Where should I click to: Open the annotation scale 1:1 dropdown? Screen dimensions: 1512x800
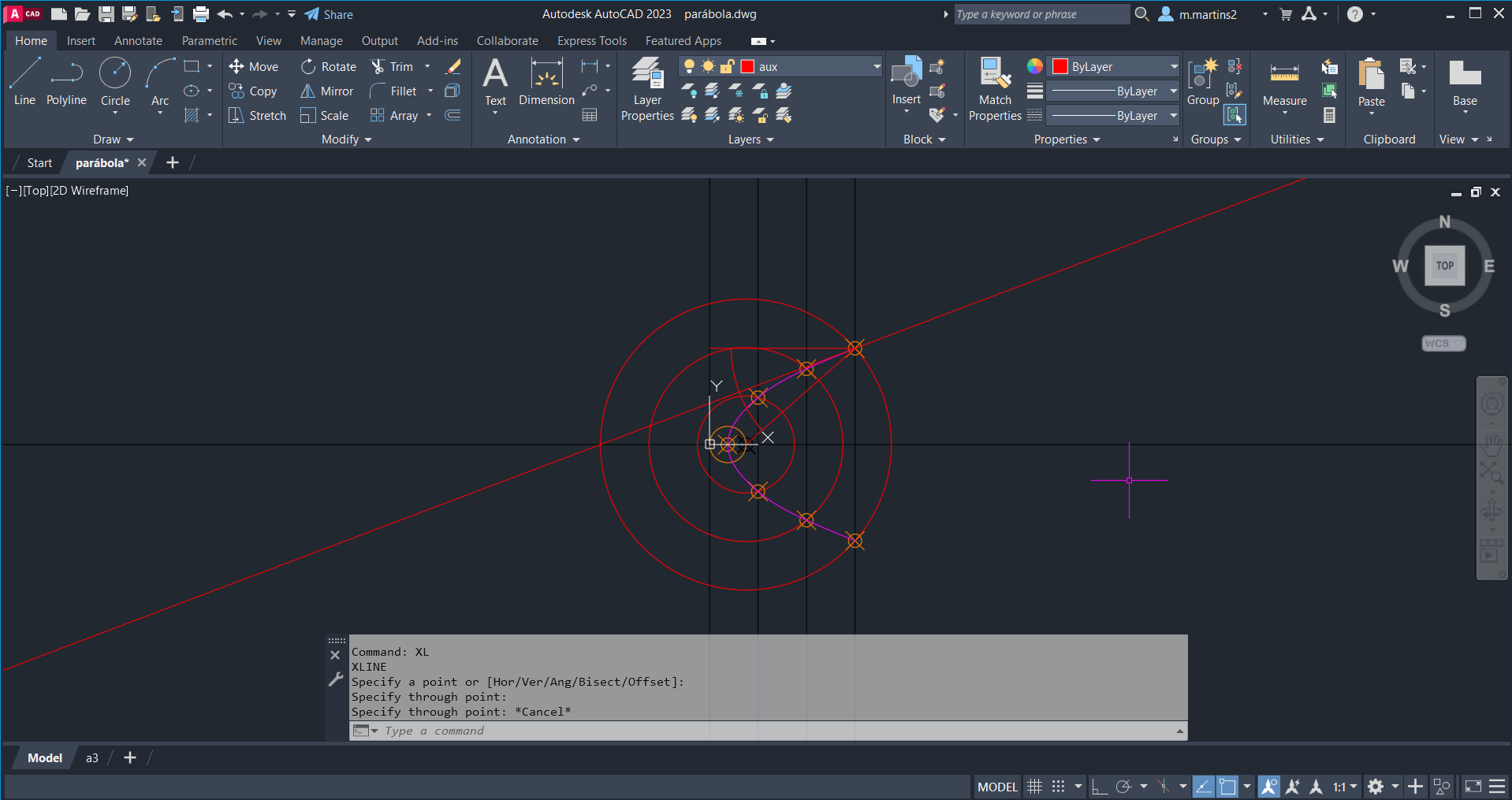(1345, 787)
